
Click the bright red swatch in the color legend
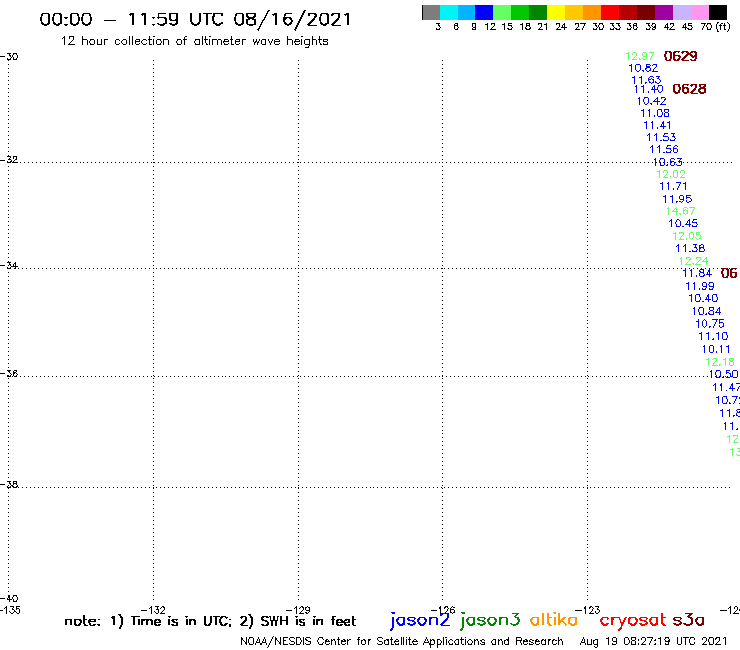pos(610,12)
